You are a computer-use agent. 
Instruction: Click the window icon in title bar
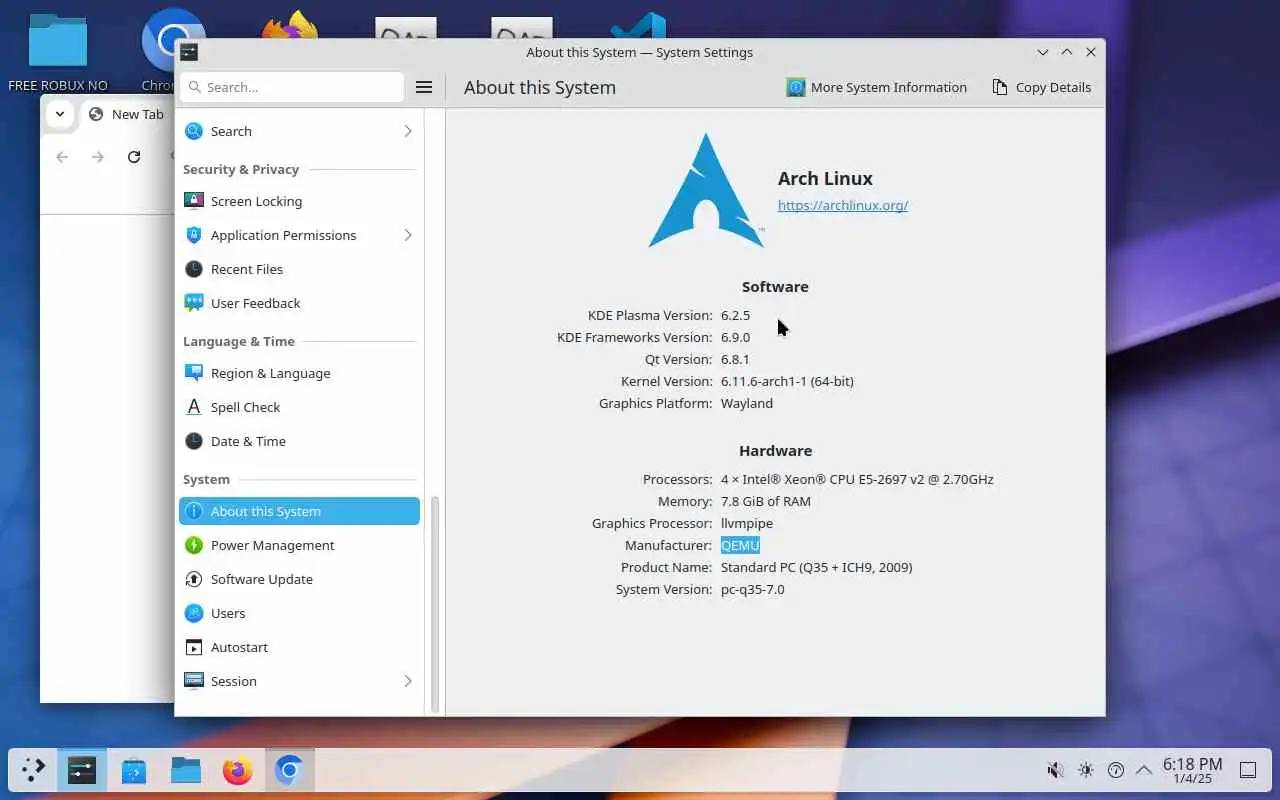click(189, 52)
